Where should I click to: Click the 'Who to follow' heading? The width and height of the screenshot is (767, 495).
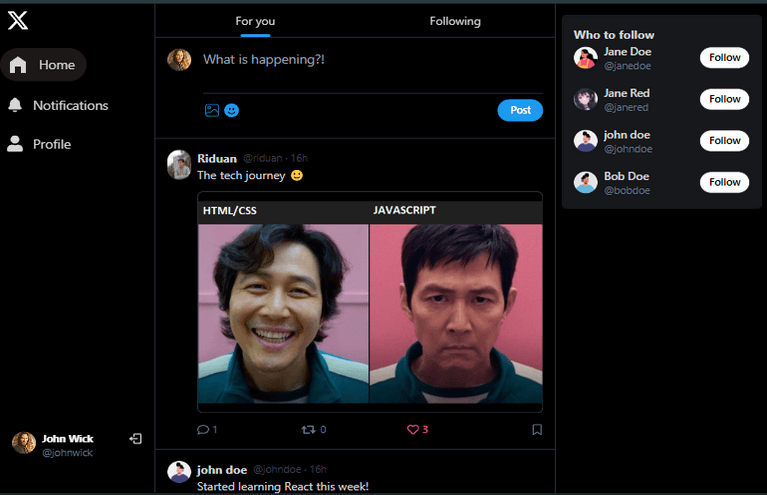tap(614, 35)
